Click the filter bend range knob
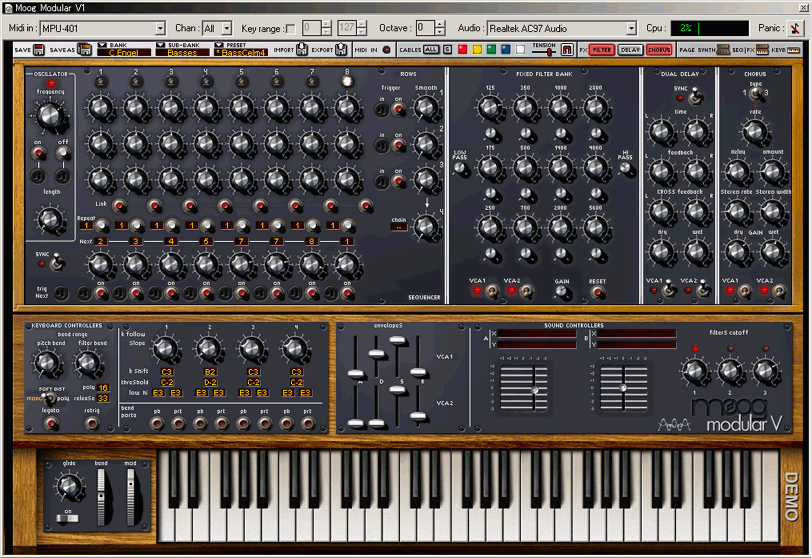Viewport: 812px width, 558px height. pos(89,362)
